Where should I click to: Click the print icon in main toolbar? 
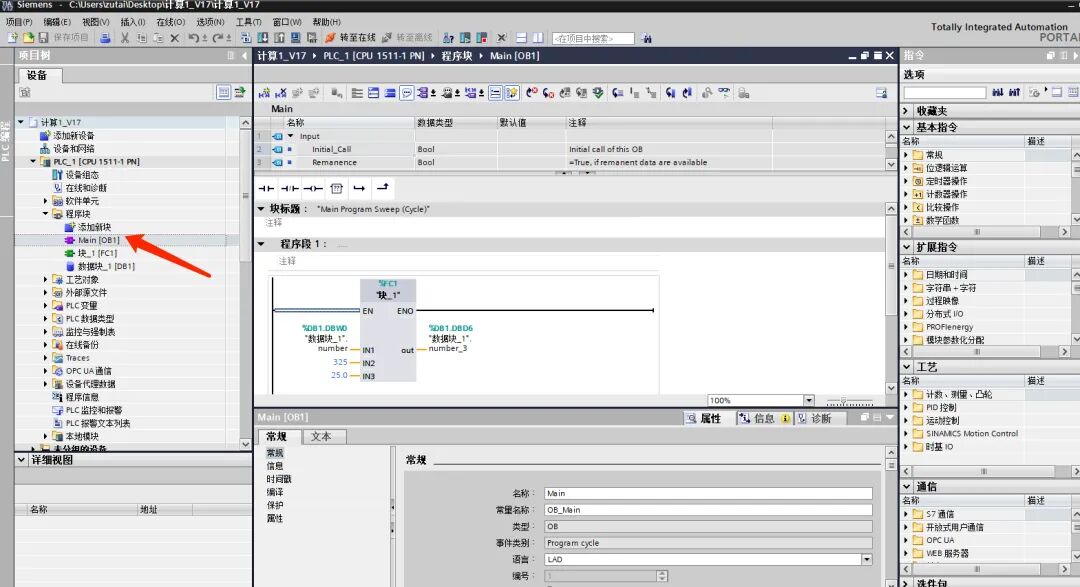pos(105,38)
